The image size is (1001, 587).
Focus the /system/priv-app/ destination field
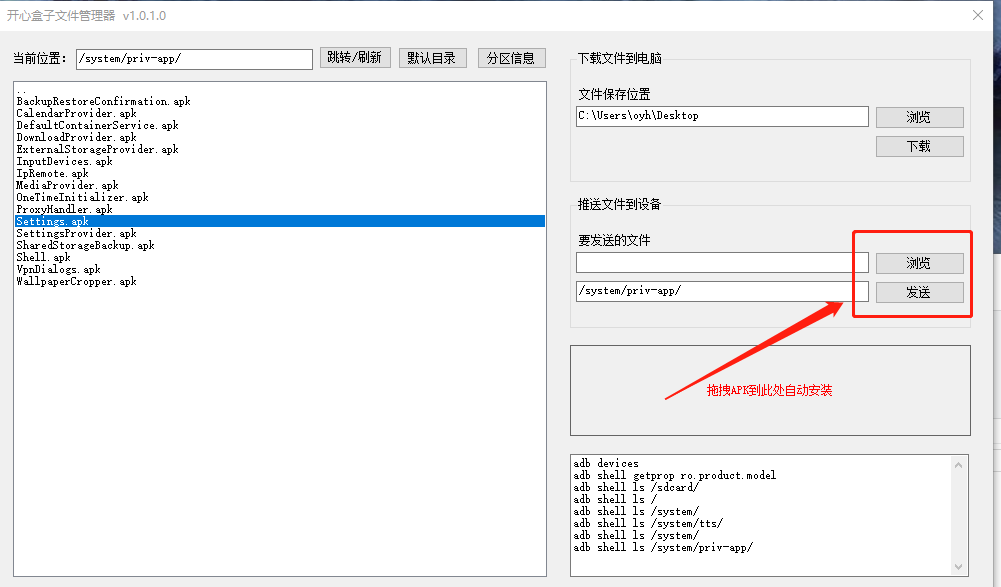pos(722,291)
